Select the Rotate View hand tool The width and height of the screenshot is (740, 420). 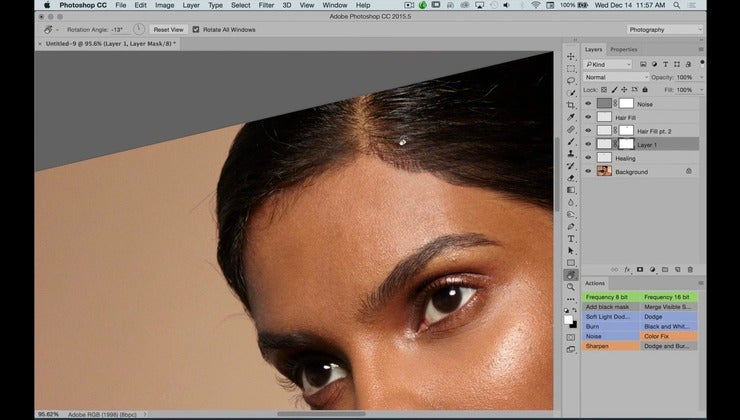571,275
